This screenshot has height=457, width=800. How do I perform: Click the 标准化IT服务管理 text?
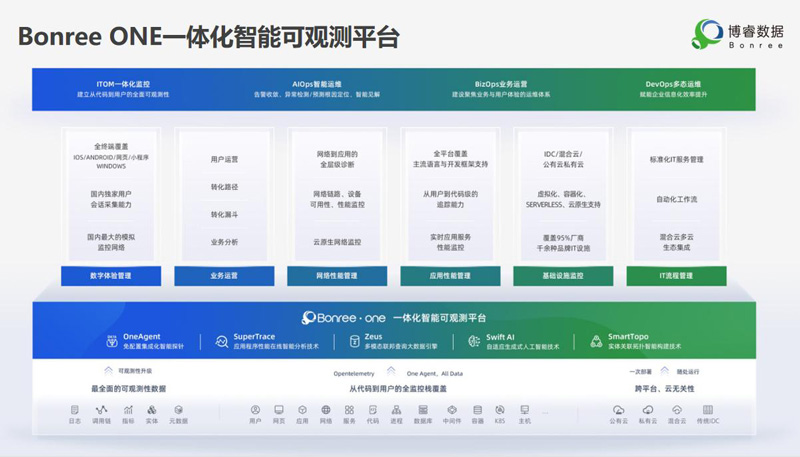[677, 160]
